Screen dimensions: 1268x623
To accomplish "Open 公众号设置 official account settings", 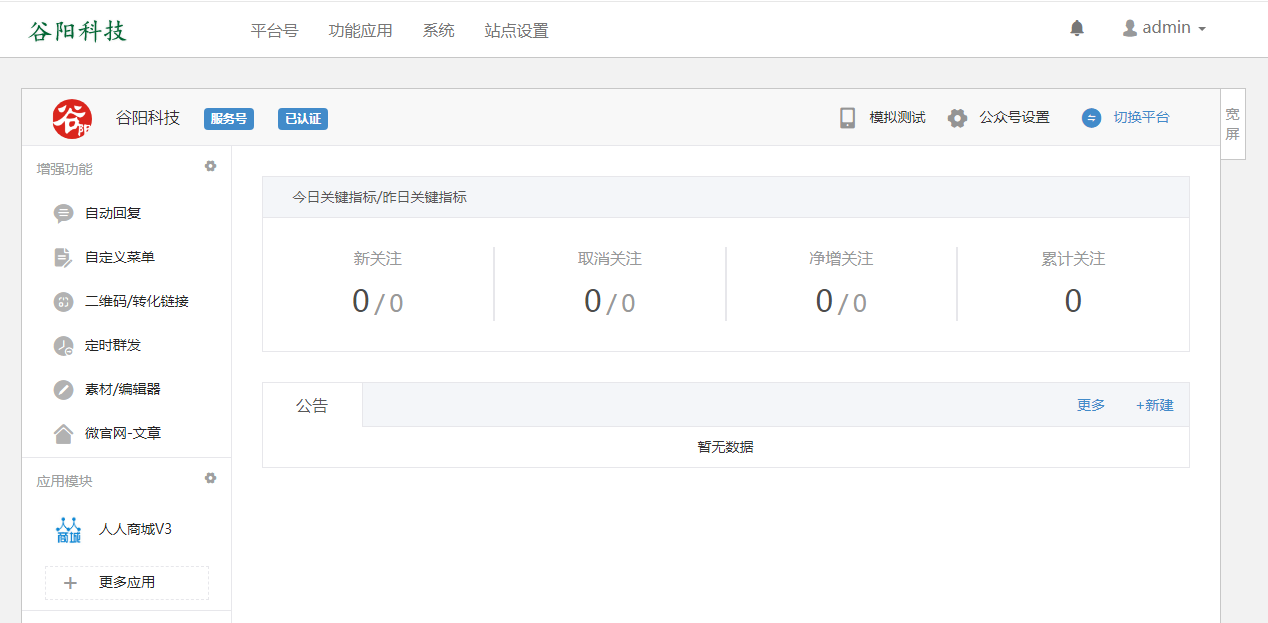I will pyautogui.click(x=1014, y=117).
